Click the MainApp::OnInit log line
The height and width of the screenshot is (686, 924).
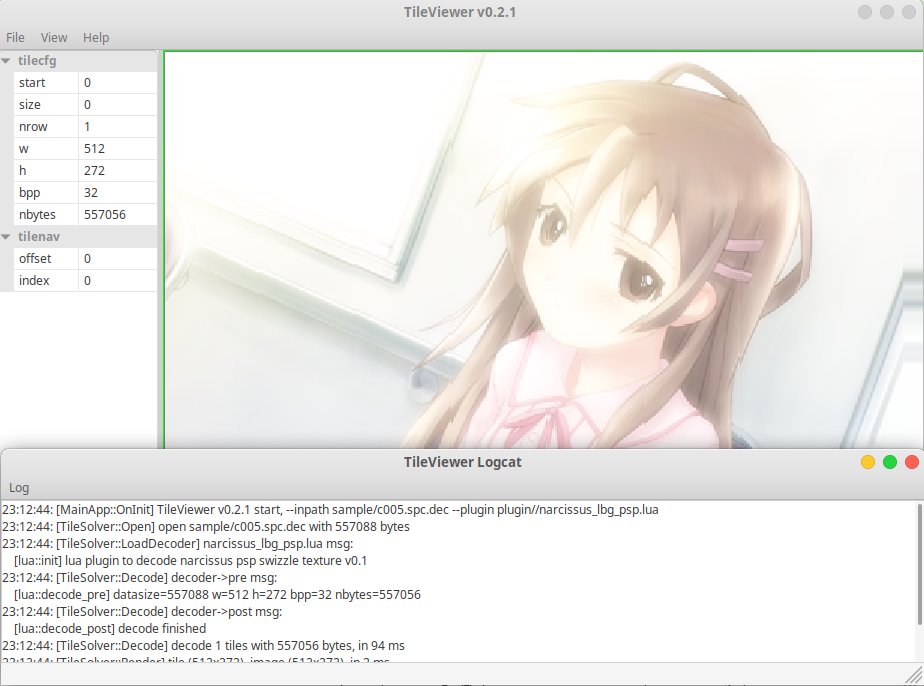click(x=330, y=510)
